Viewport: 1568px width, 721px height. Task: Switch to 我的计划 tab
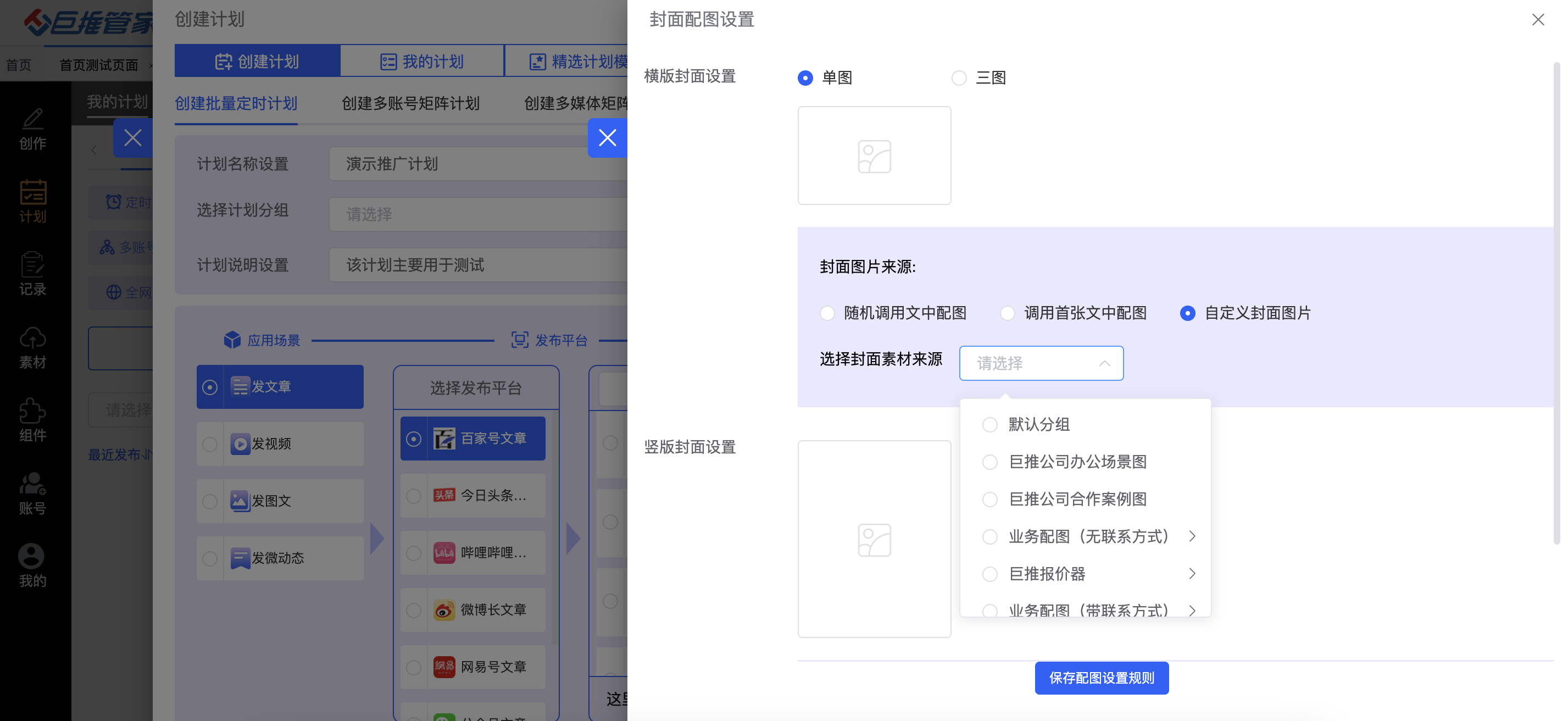point(422,62)
